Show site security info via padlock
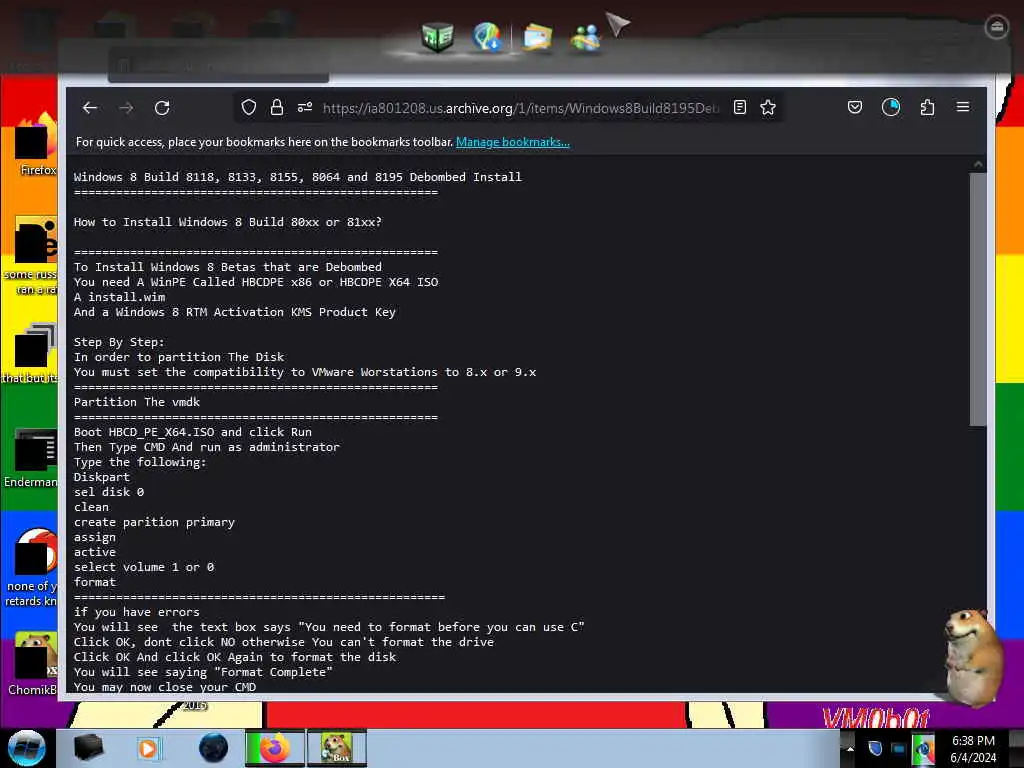 [x=277, y=107]
